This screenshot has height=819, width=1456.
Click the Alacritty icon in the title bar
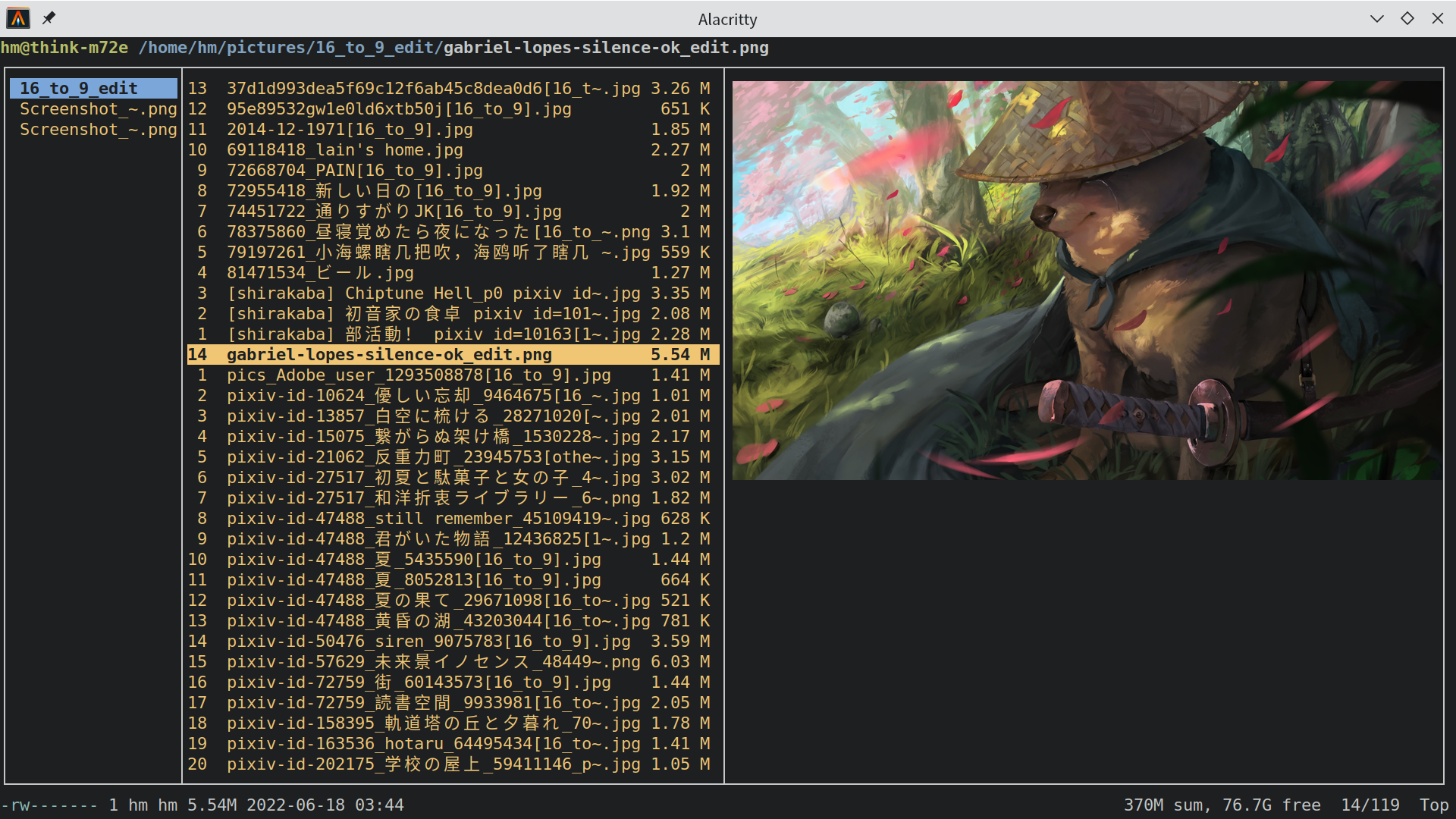pos(17,18)
